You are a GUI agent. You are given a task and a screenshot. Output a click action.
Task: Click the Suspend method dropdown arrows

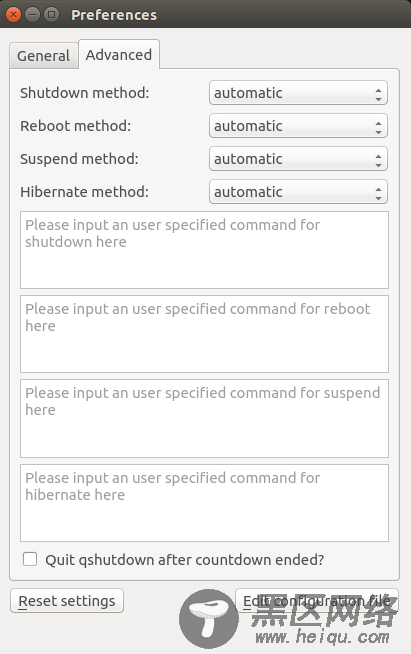(378, 160)
